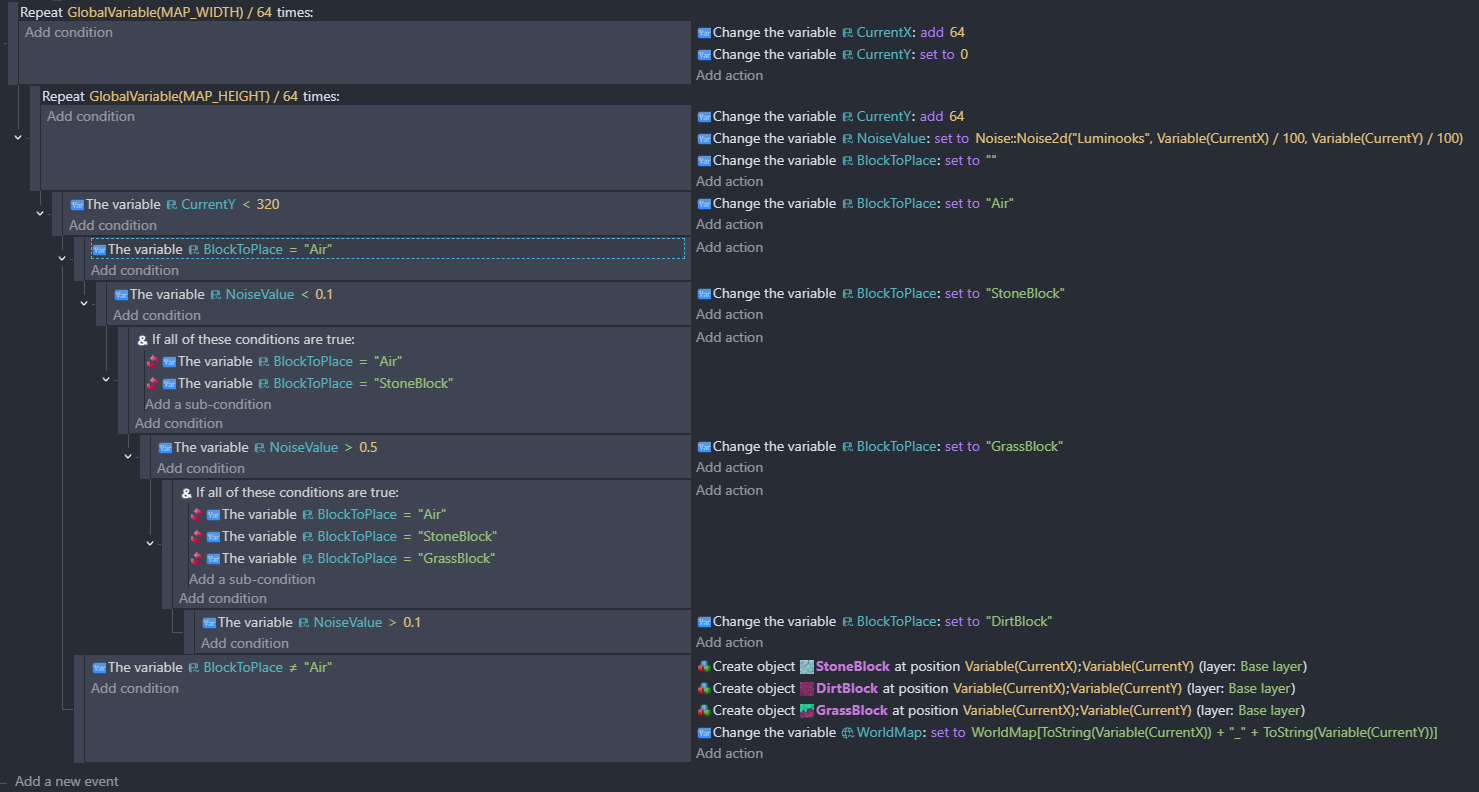Click "Add condition" under the Repeat MAP_WIDTH event
Screen dimensions: 1479x792
[x=69, y=33]
